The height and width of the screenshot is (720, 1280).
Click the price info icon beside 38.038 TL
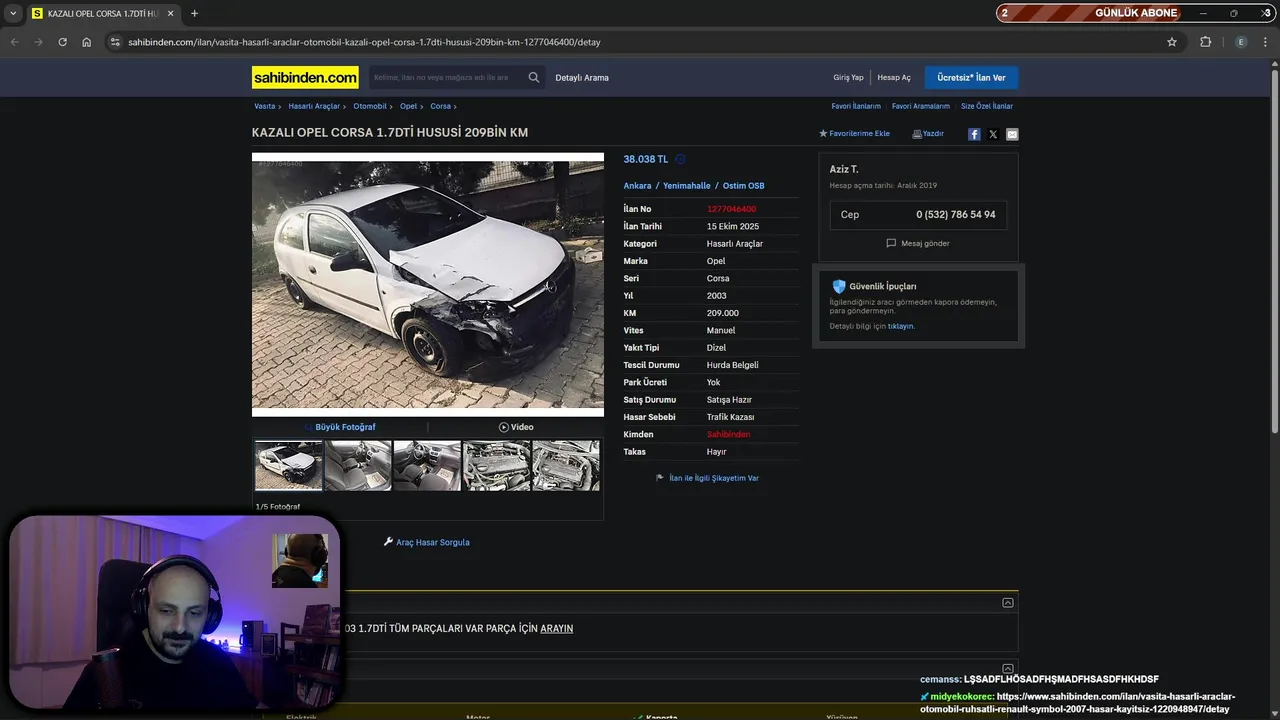680,159
